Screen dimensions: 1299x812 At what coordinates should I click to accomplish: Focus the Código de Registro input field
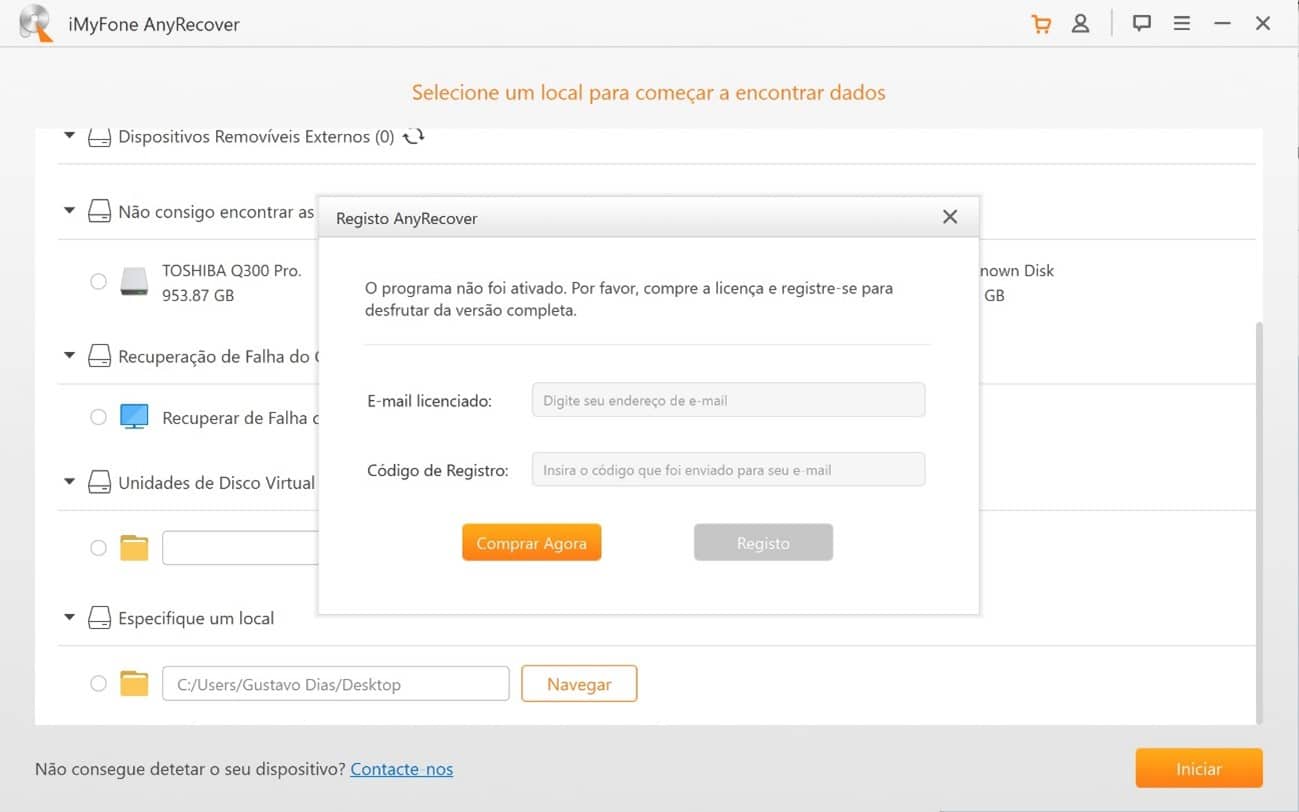(x=728, y=469)
